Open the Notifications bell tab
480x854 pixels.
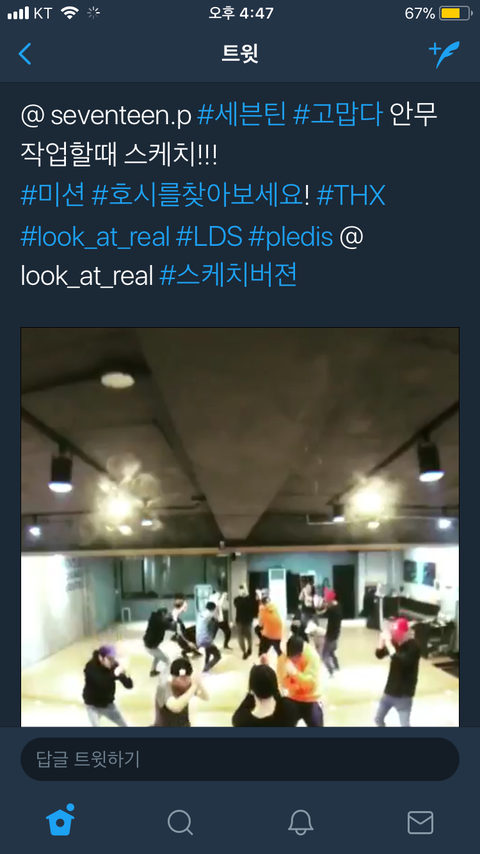pyautogui.click(x=300, y=822)
